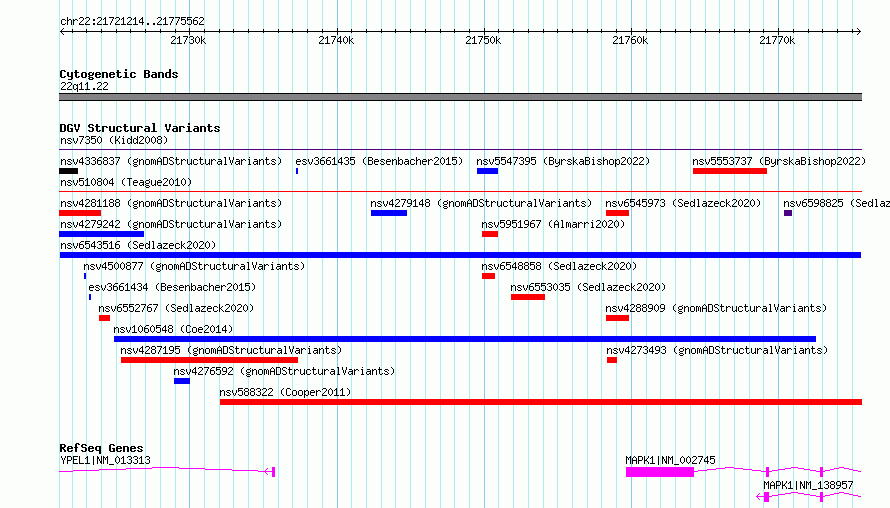
Task: Click the nsv4279148 blue variant bar
Action: (x=389, y=213)
